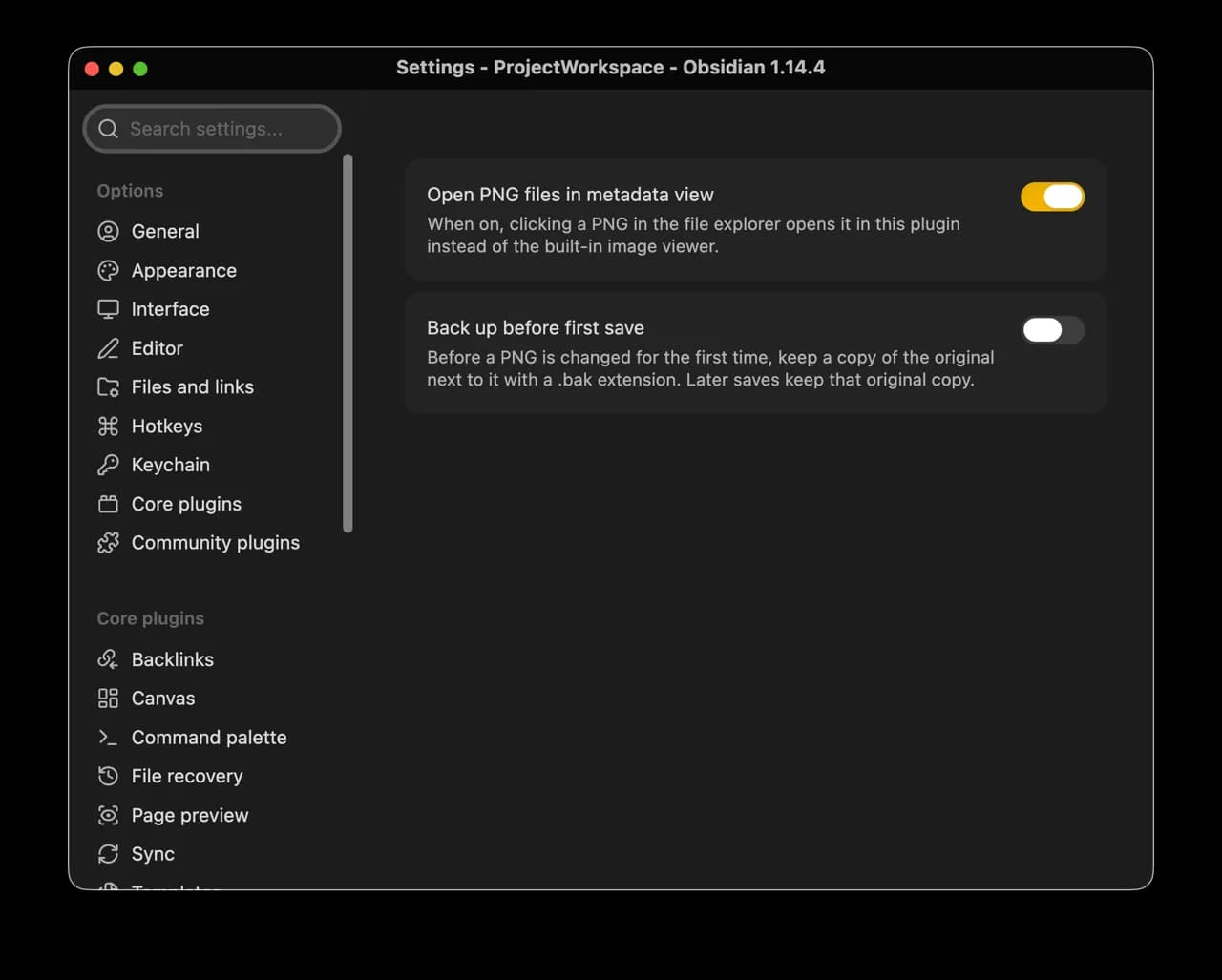This screenshot has width=1222, height=980.
Task: Click the description mentioning the .bak extension
Action: [x=710, y=368]
